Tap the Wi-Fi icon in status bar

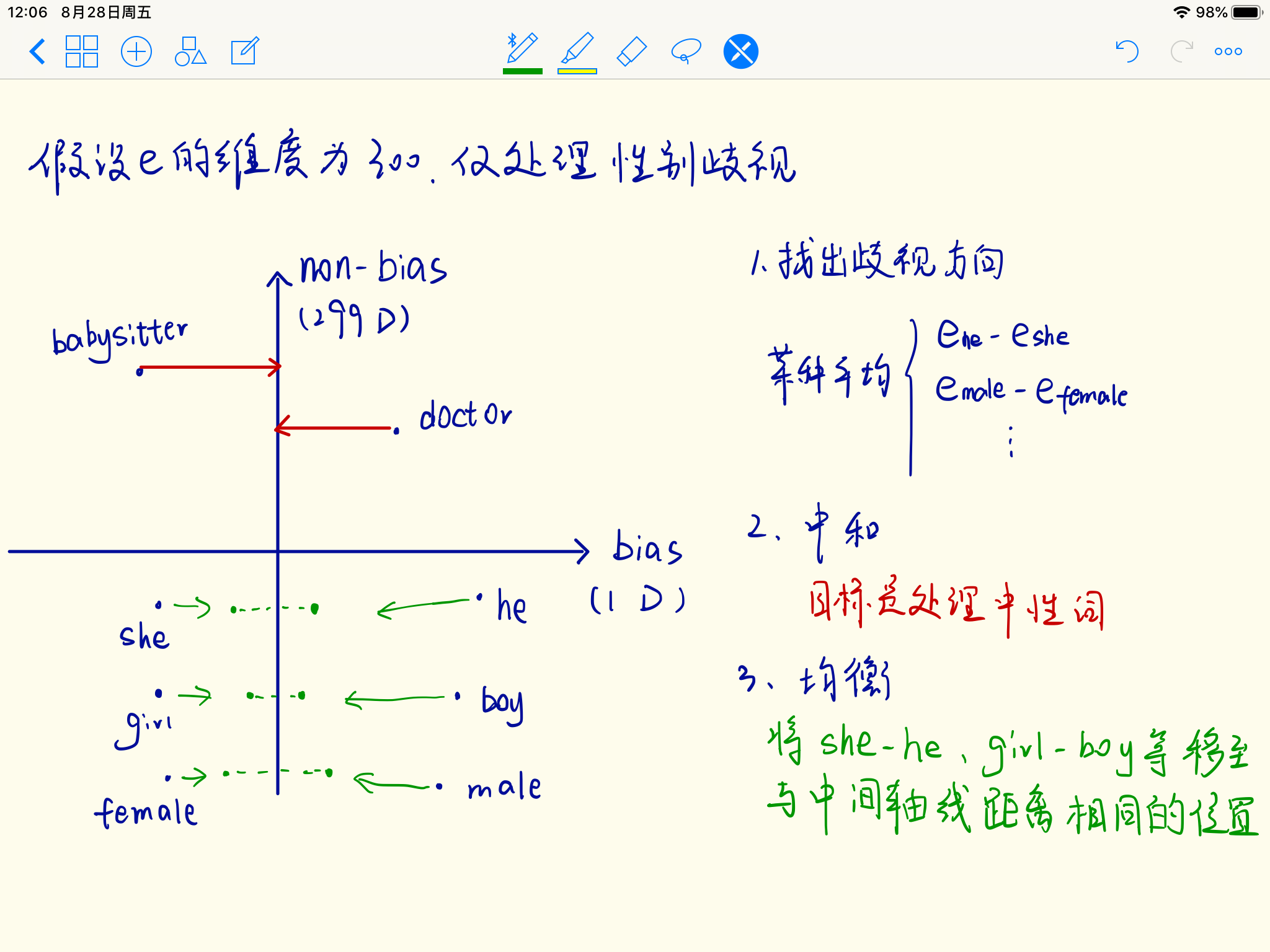(1181, 12)
